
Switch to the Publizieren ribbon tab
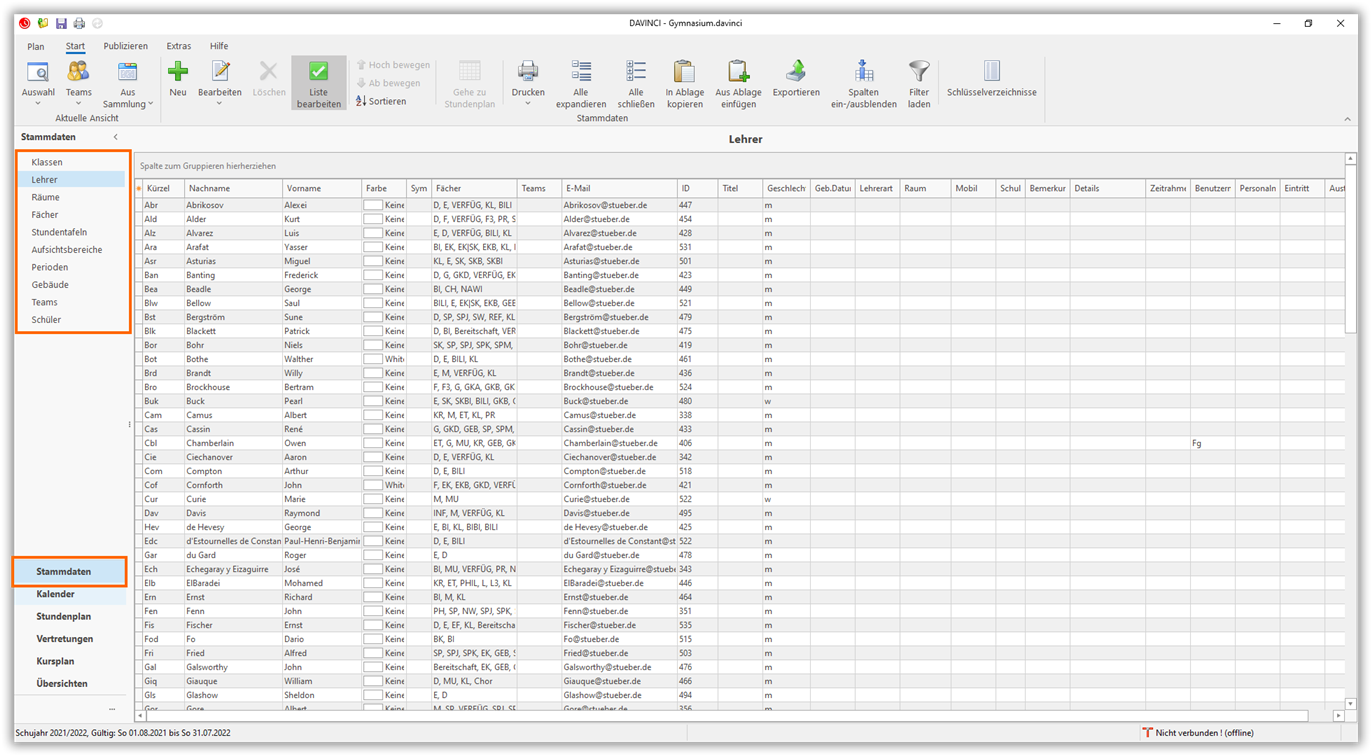126,46
